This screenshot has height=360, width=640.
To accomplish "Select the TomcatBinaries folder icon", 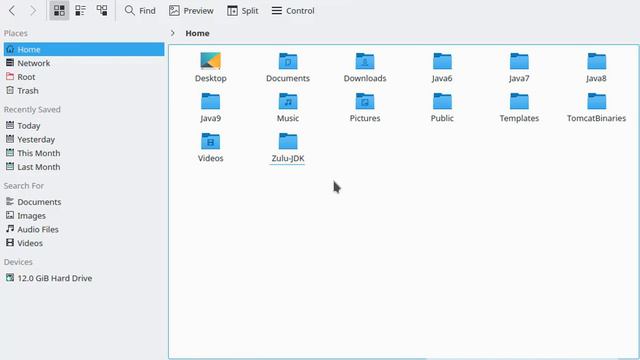I will (x=596, y=101).
